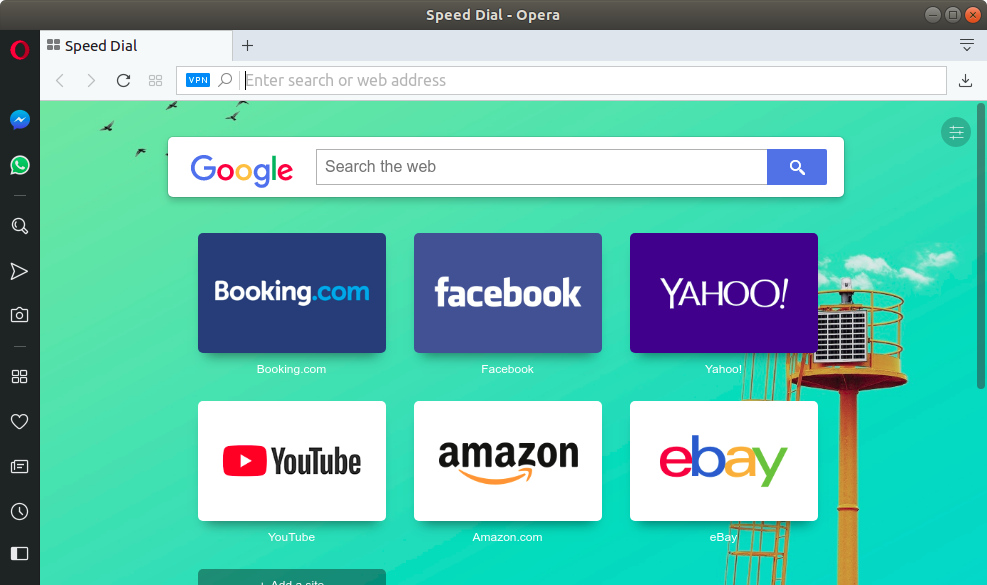This screenshot has height=585, width=987.
Task: Click the Facebook label under its tile
Action: coord(507,369)
